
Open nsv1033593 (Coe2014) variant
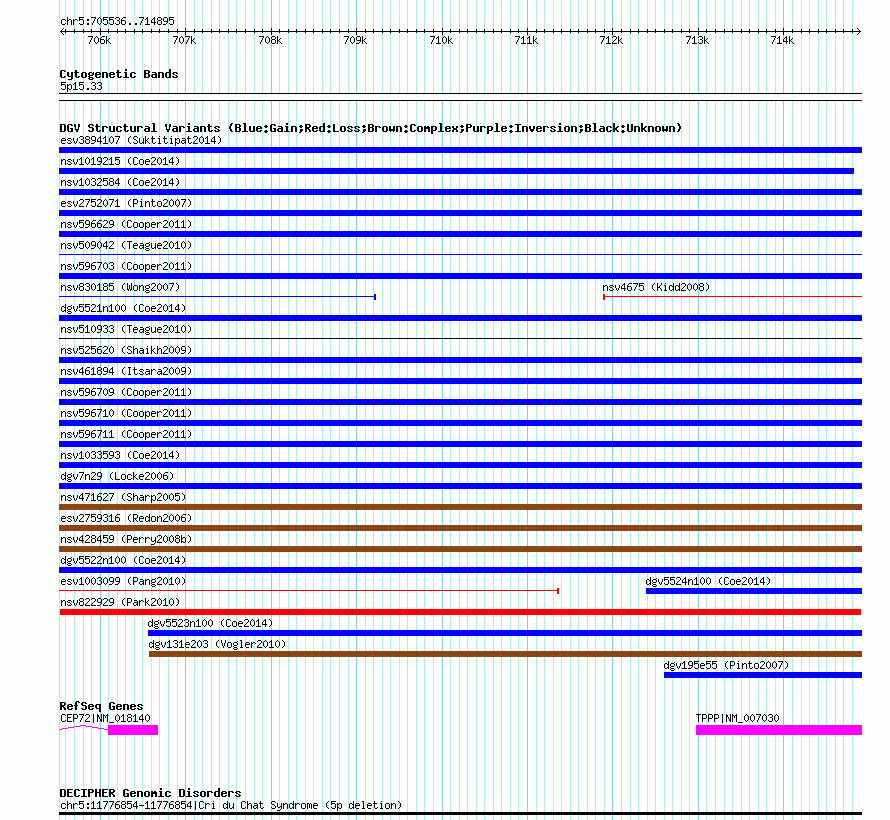[120, 455]
